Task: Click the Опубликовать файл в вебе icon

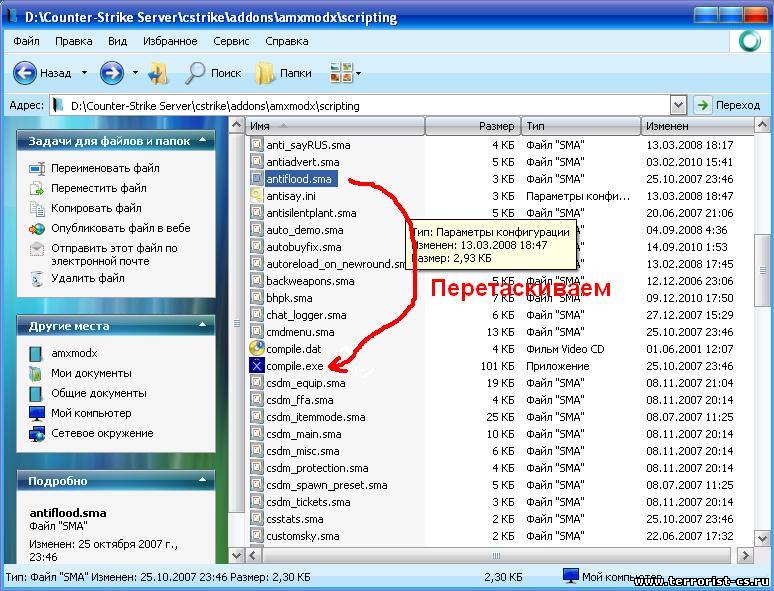Action: (37, 229)
